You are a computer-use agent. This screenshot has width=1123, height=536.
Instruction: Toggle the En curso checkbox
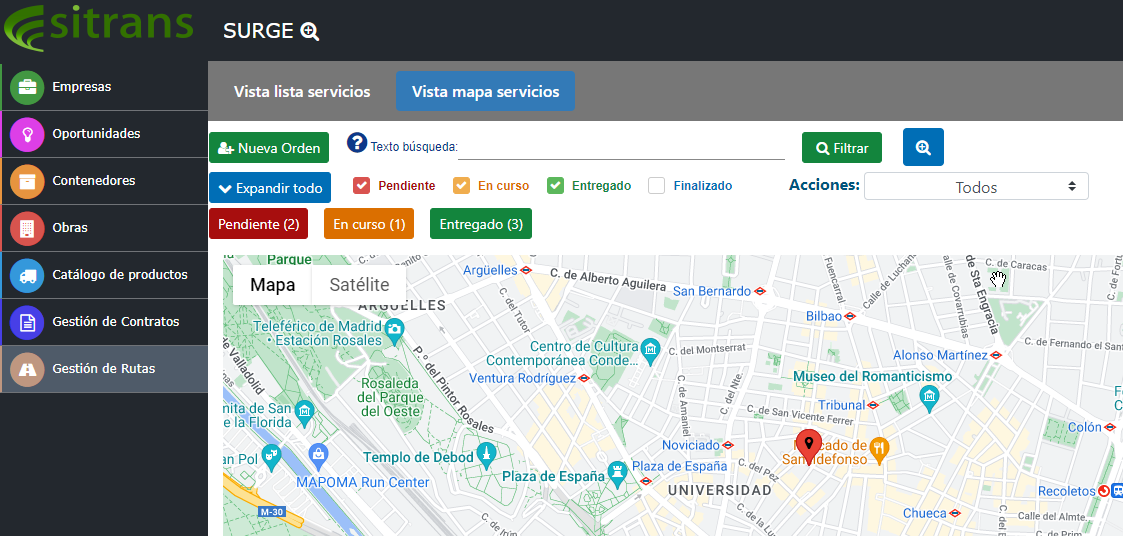click(461, 185)
